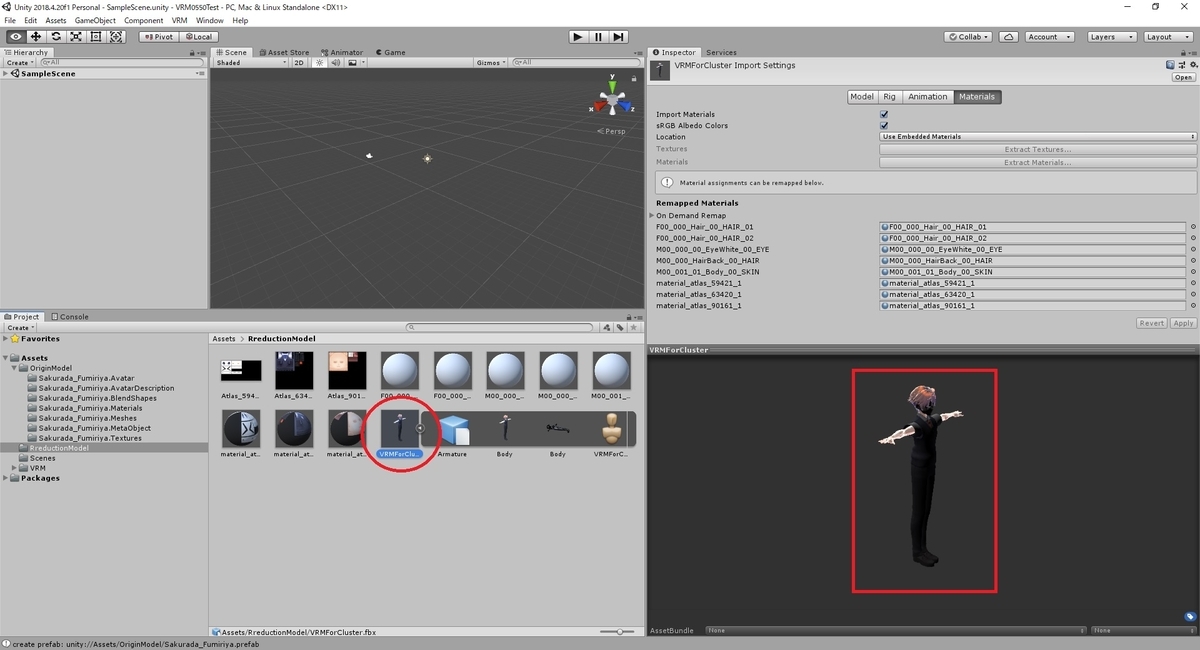This screenshot has height=650, width=1200.
Task: Open the File menu
Action: [11, 20]
